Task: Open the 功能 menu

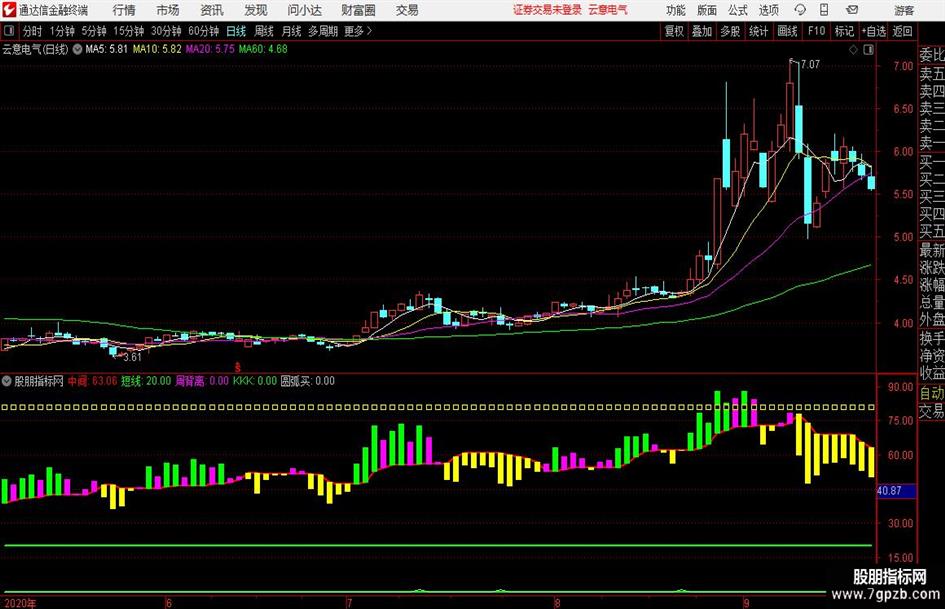Action: pos(676,10)
